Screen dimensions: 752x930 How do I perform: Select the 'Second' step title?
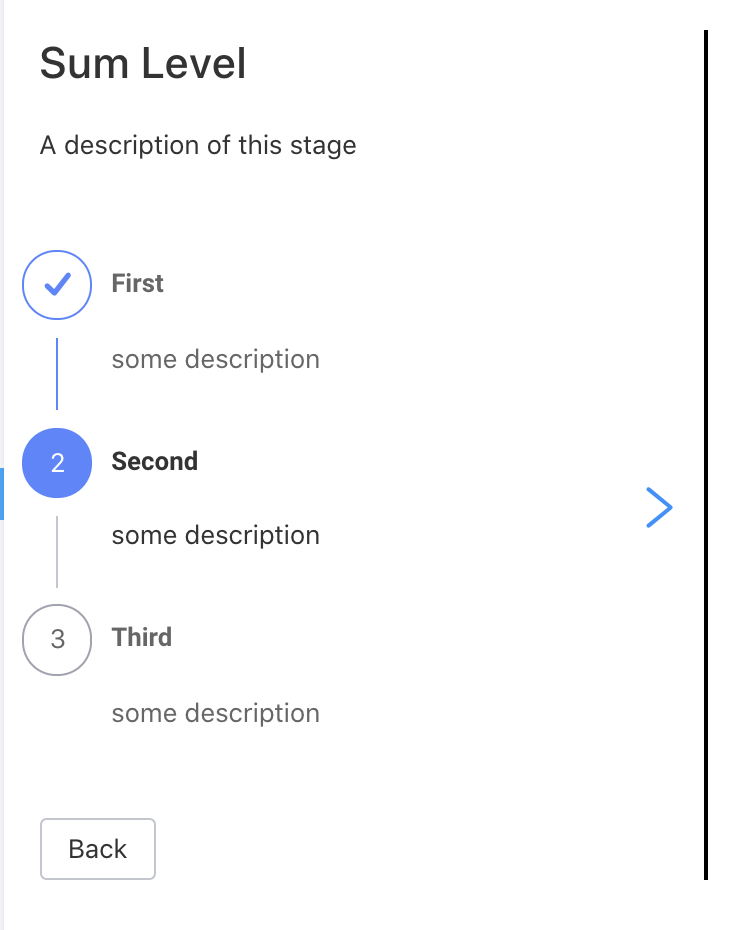pos(155,461)
